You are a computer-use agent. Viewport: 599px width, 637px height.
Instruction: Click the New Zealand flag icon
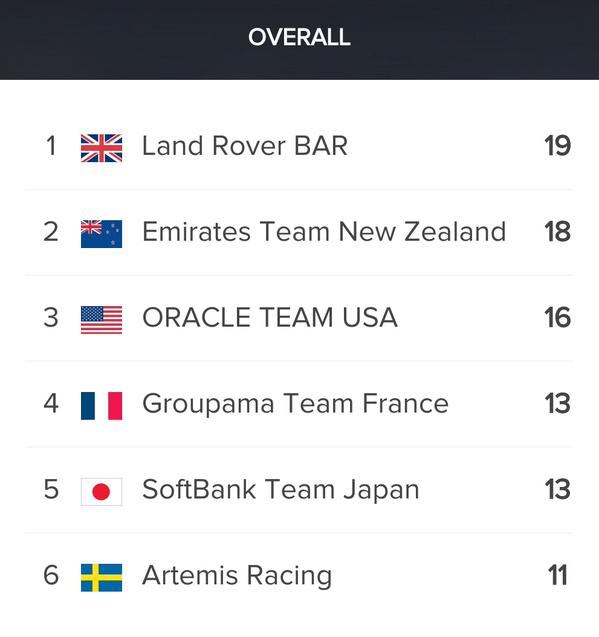[x=101, y=234]
